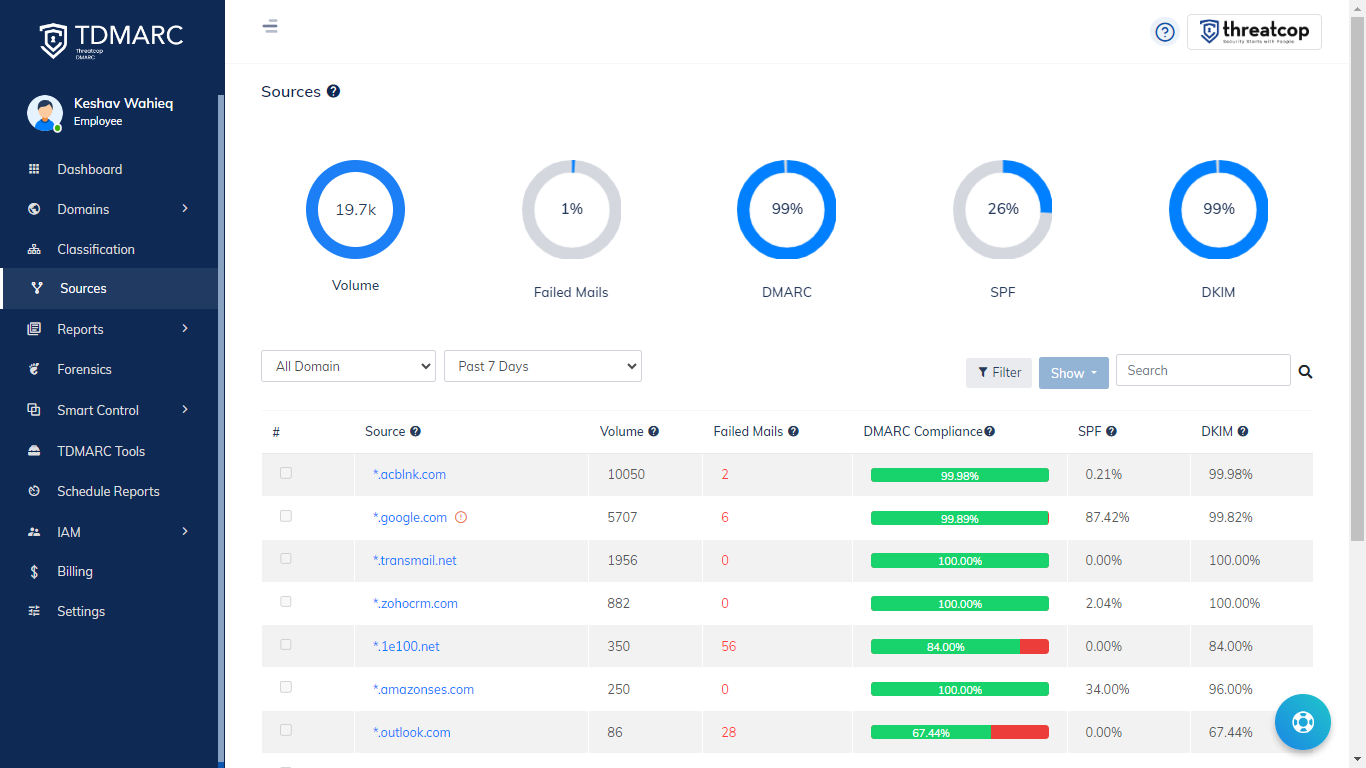Click the Filter button

click(x=999, y=373)
